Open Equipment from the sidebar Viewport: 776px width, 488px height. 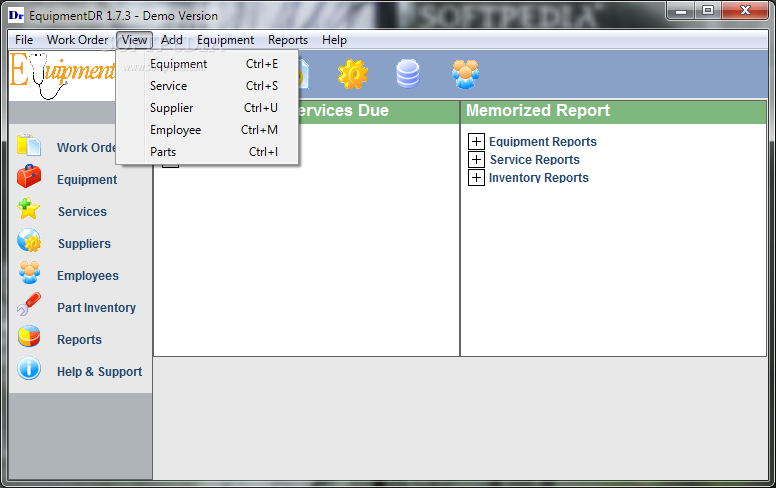[x=87, y=180]
